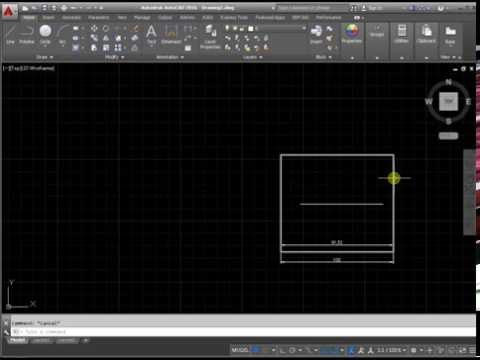Image resolution: width=480 pixels, height=360 pixels.
Task: Click New in Quick Access toolbar
Action: 25,8
